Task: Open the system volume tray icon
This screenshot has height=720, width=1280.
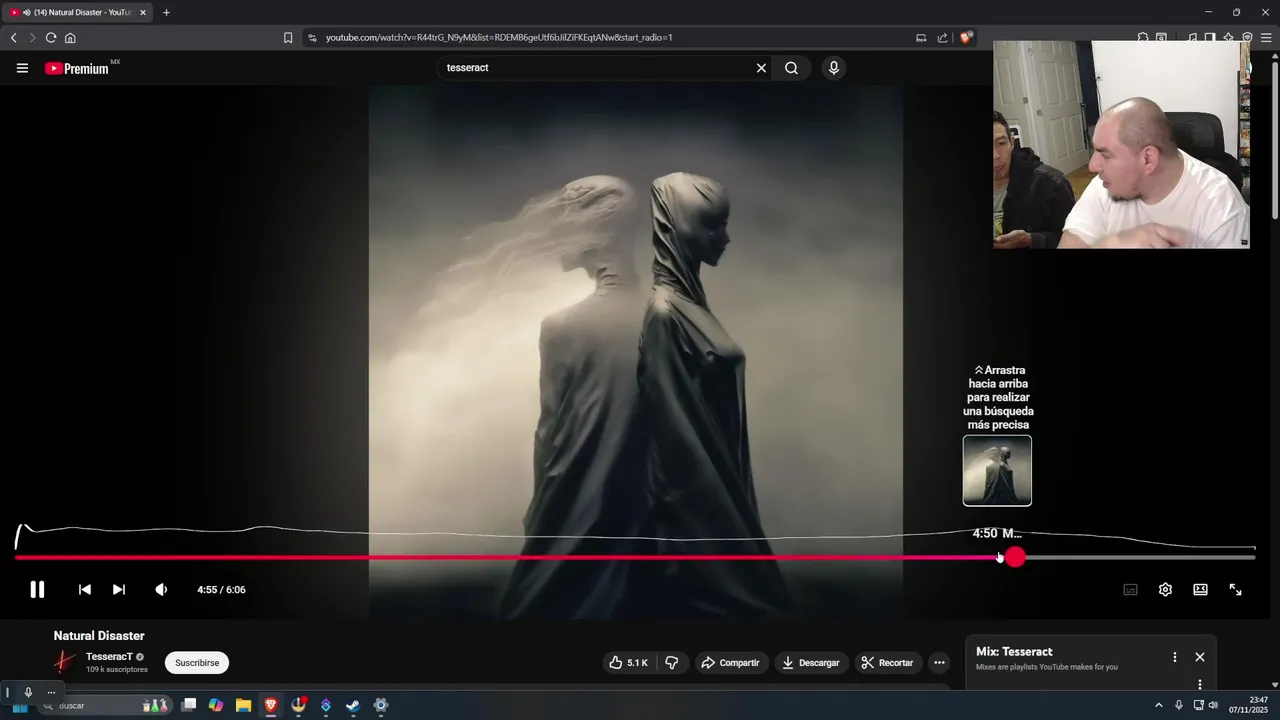Action: click(1213, 705)
